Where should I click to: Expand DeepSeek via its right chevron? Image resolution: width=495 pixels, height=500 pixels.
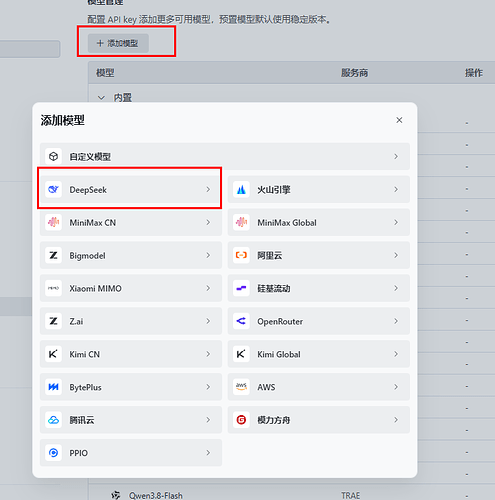pos(208,189)
